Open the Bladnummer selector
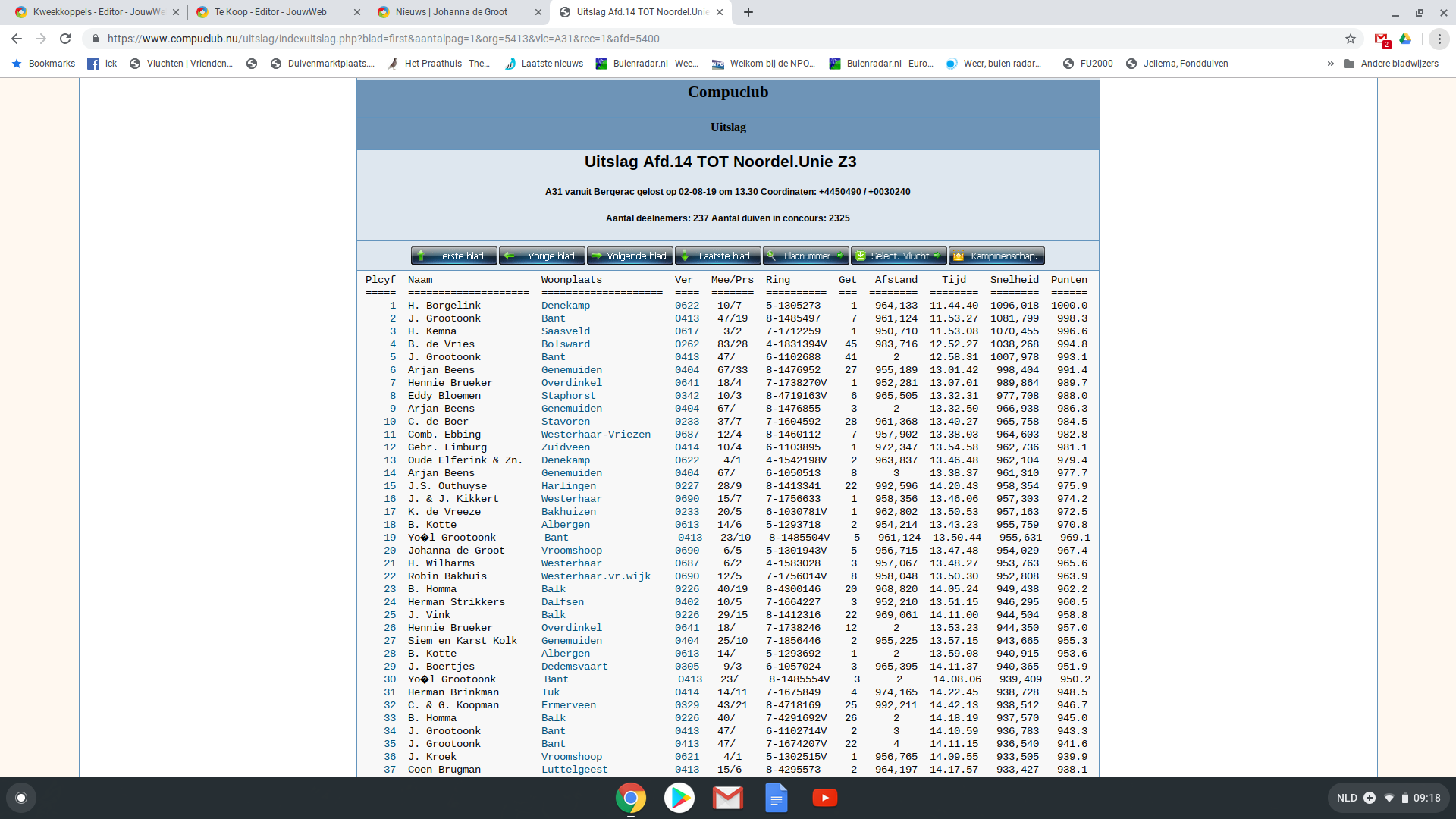This screenshot has height=819, width=1456. pos(805,256)
